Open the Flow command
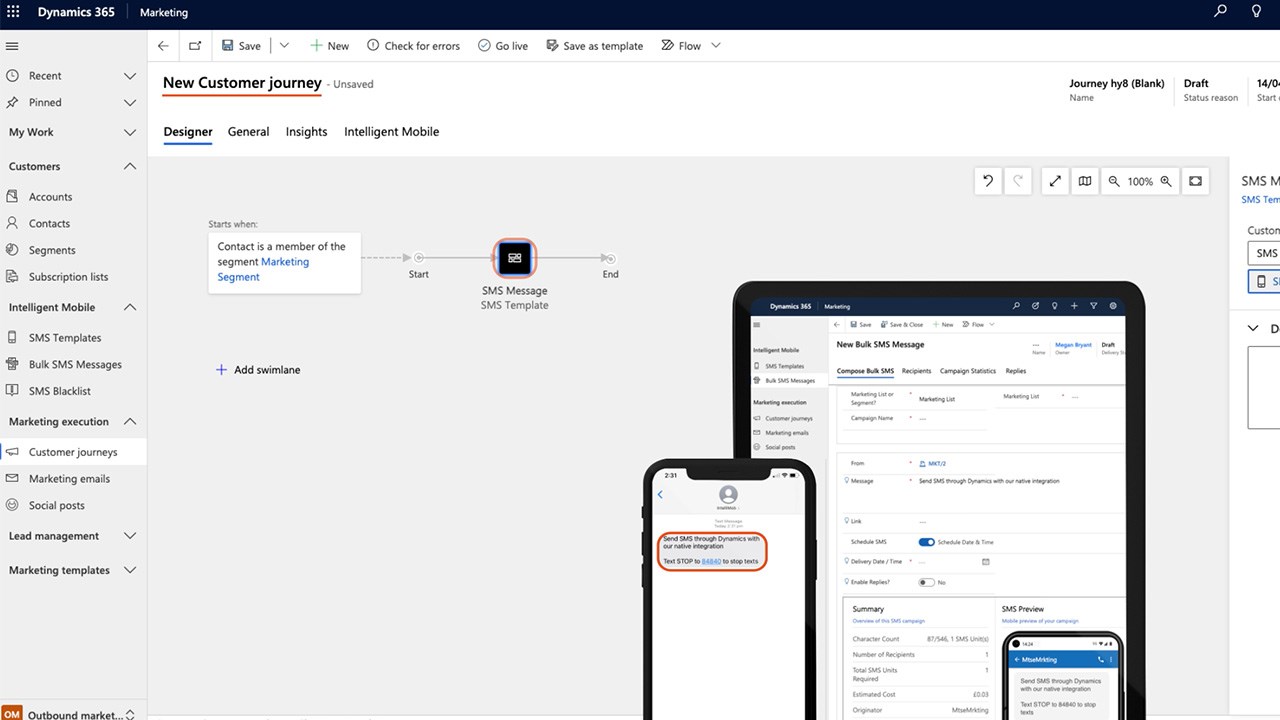The width and height of the screenshot is (1280, 720). tap(681, 46)
